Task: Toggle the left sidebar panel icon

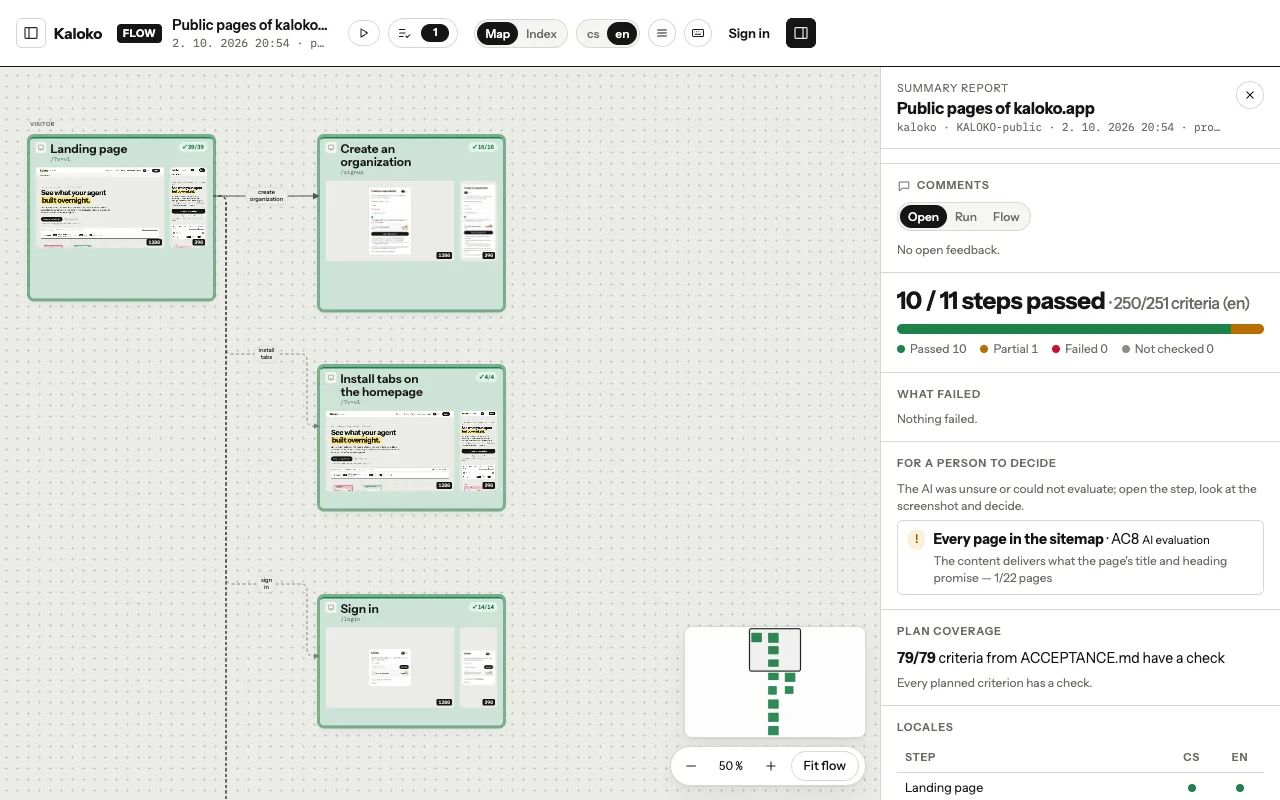Action: [31, 33]
